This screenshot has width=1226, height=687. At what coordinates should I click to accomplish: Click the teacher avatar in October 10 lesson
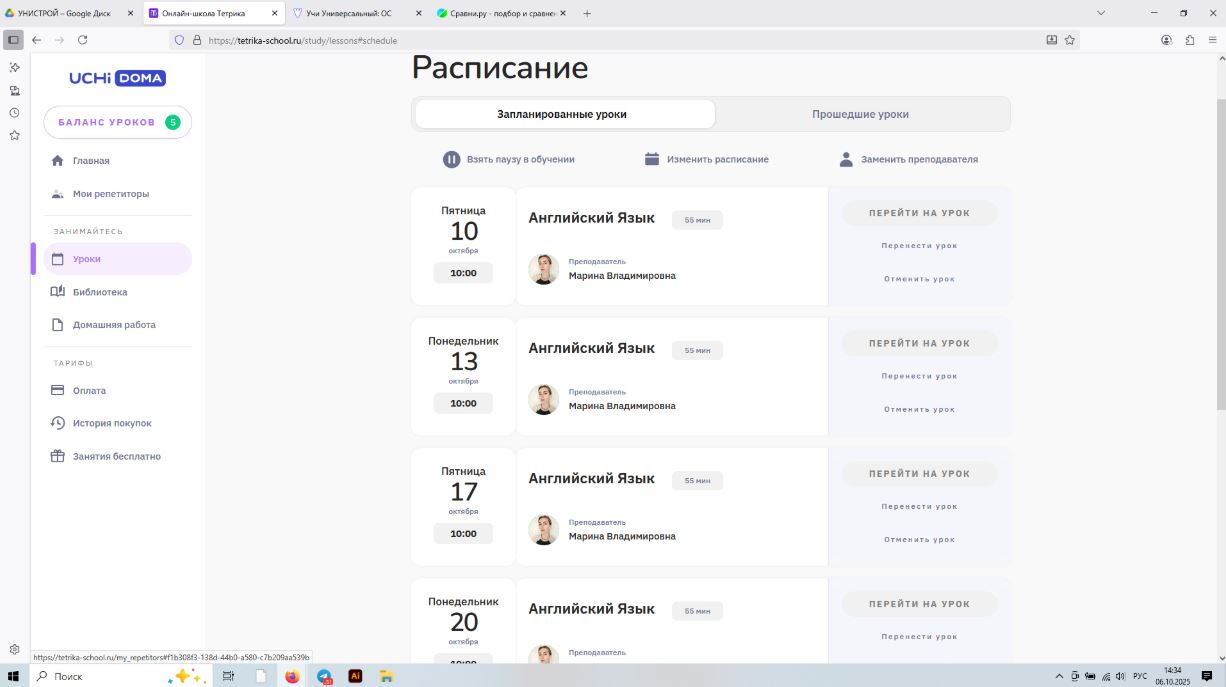543,270
